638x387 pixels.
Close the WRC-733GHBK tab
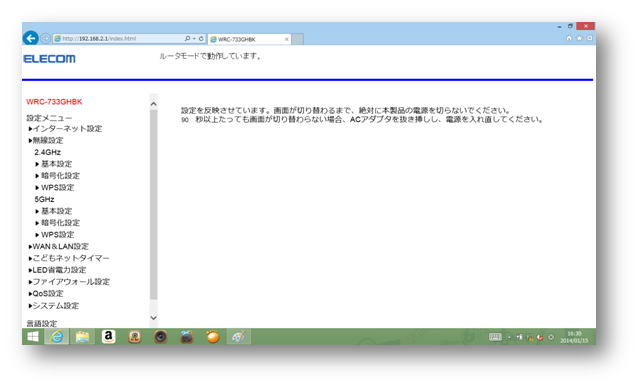point(286,39)
